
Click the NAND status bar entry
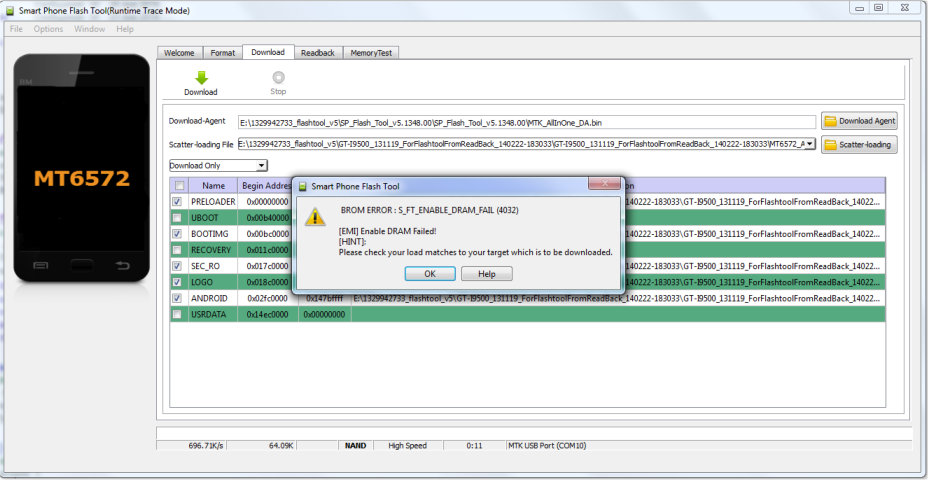356,446
